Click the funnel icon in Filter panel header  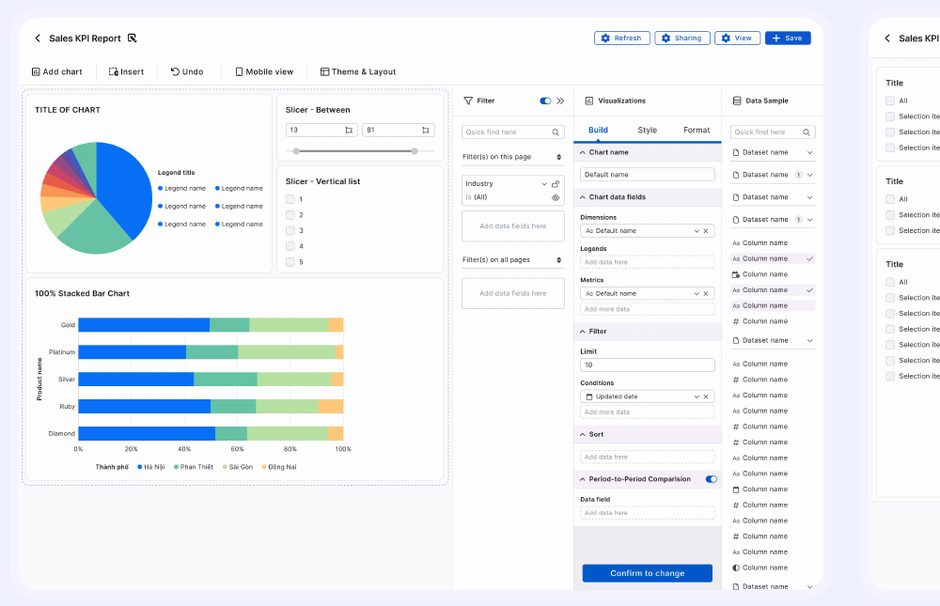tap(468, 101)
